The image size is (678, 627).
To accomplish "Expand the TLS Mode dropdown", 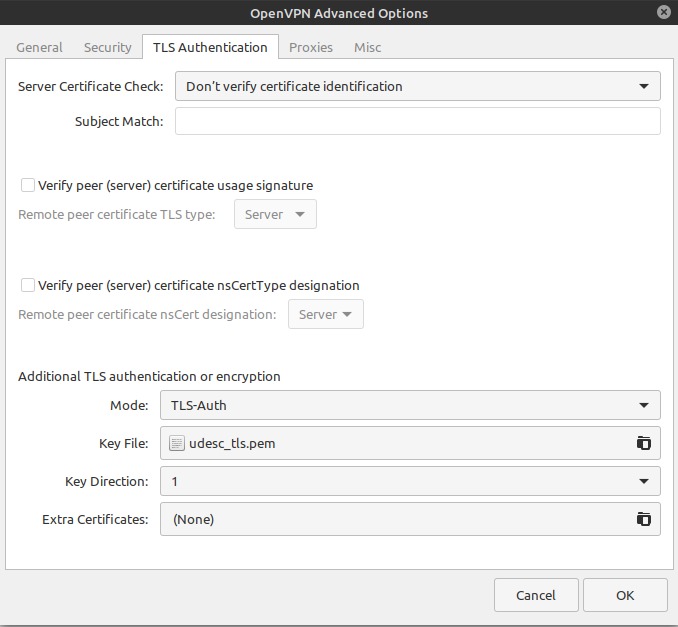I will point(410,405).
